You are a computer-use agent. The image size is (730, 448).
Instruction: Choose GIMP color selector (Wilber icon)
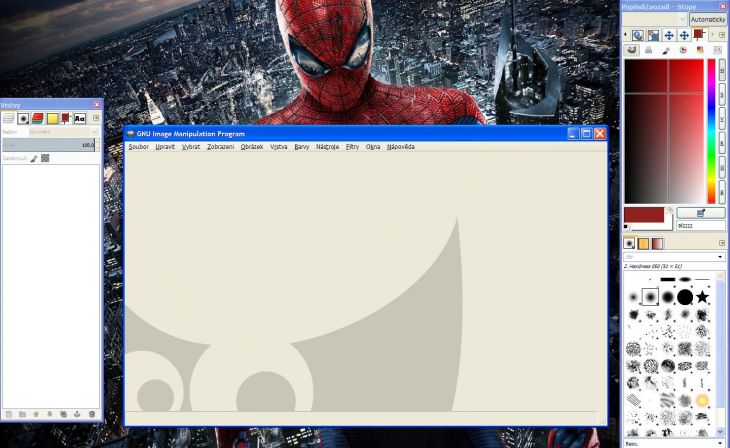click(632, 50)
